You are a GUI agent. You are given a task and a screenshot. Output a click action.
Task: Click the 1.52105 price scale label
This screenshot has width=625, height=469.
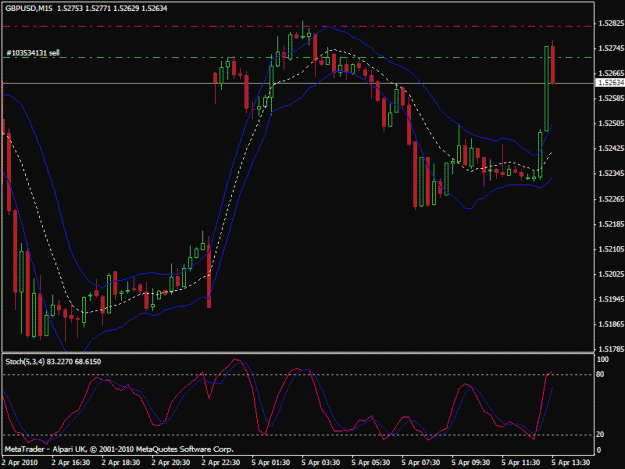coord(611,249)
